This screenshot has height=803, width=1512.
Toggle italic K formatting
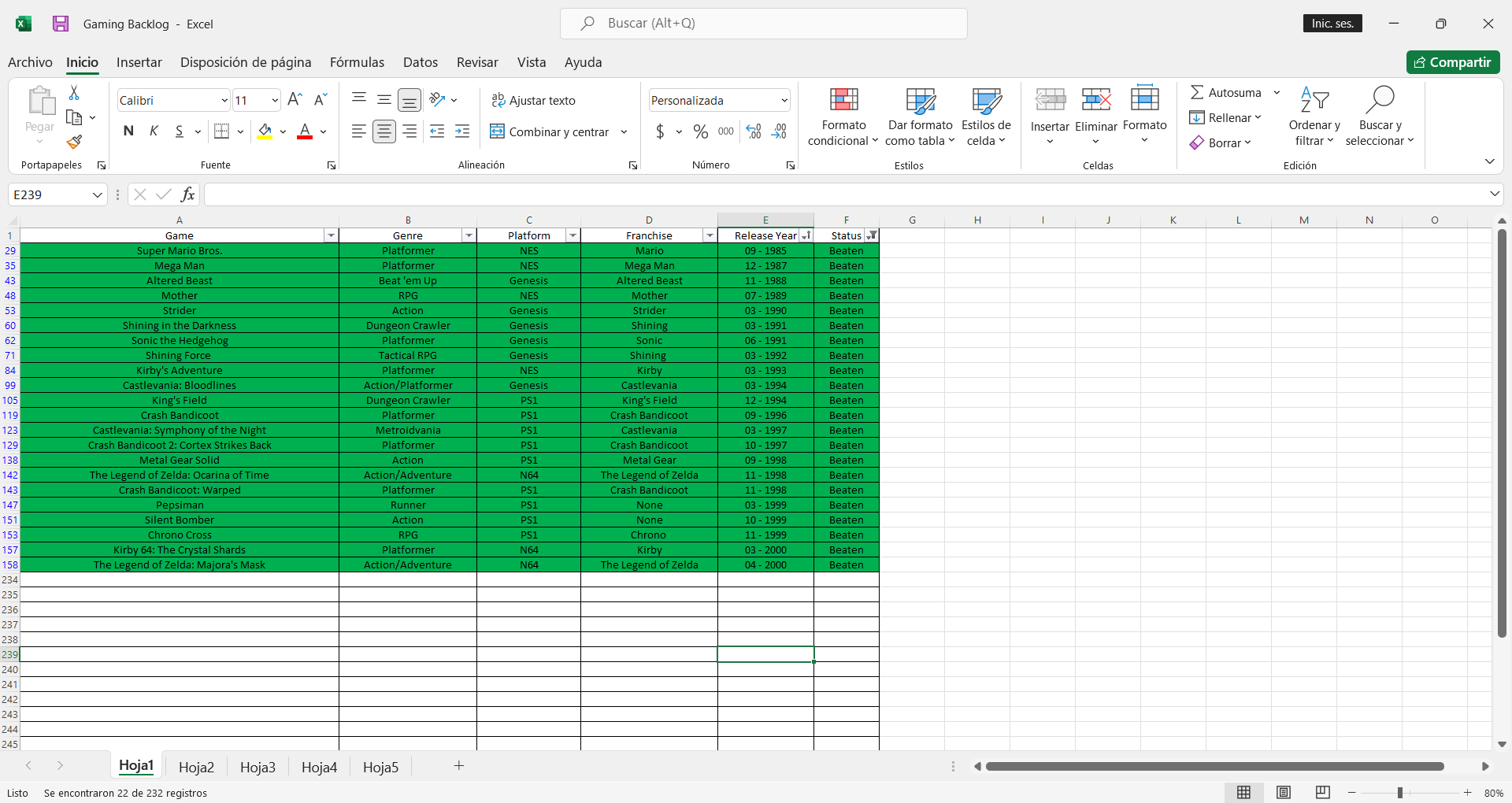[x=154, y=131]
